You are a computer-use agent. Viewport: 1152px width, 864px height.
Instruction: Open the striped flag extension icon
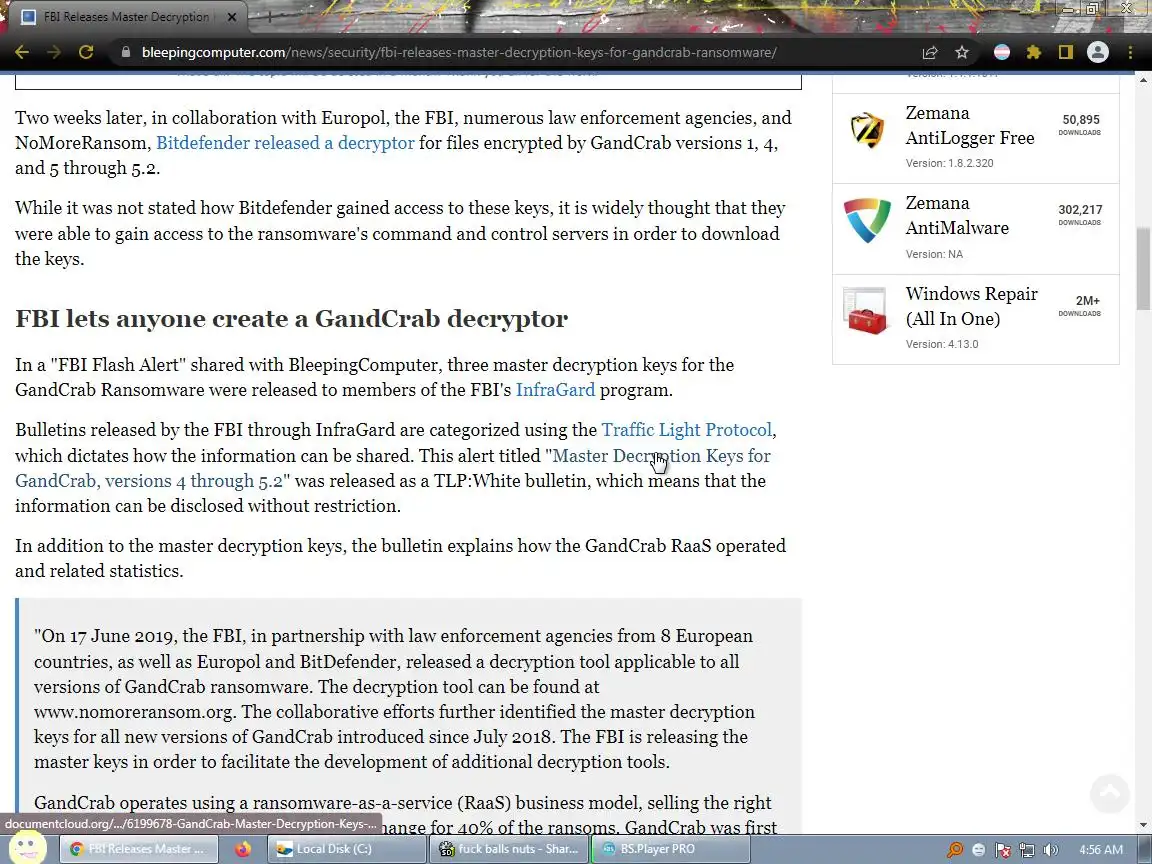pyautogui.click(x=1001, y=52)
